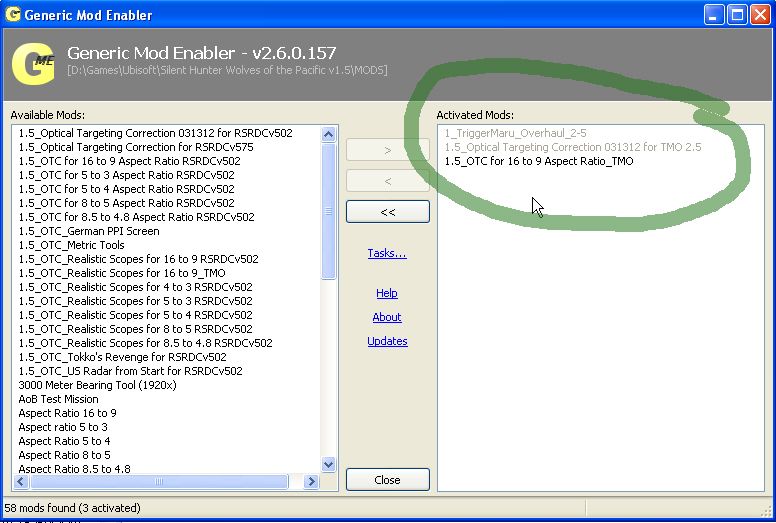Click the '<<' disable all mods button
The height and width of the screenshot is (523, 776).
point(388,212)
